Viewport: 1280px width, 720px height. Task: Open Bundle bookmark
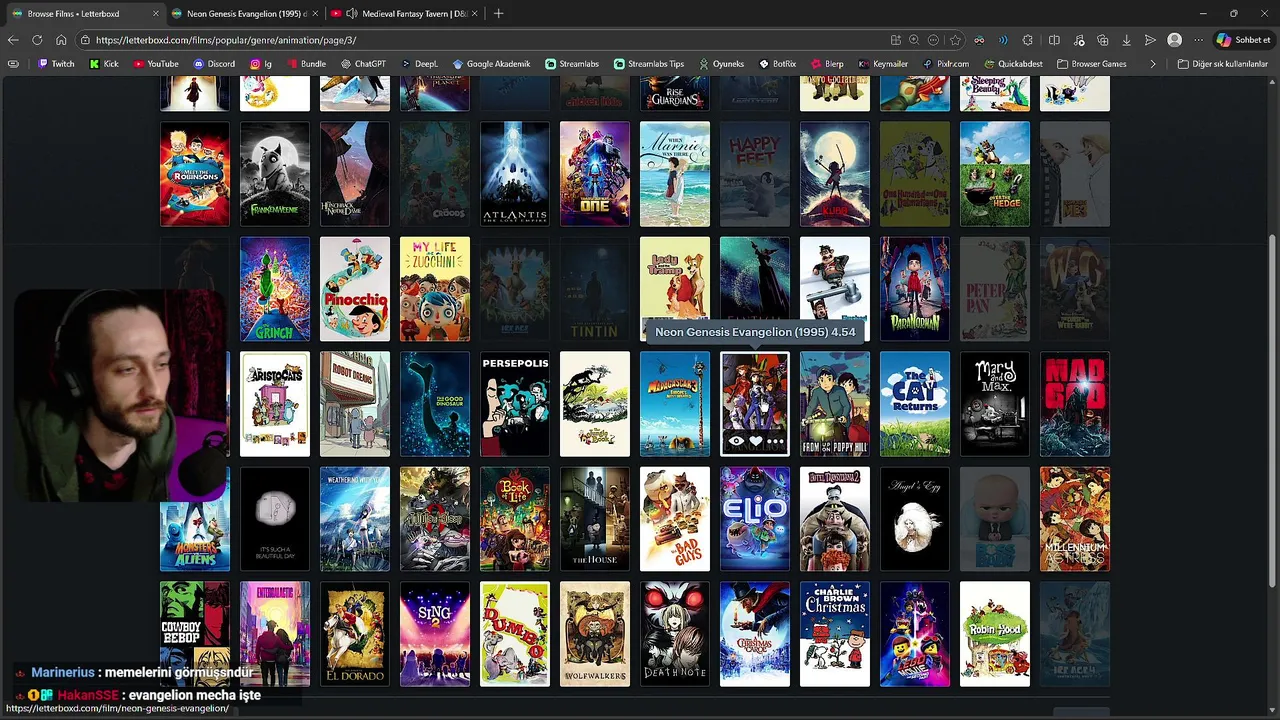tap(306, 64)
